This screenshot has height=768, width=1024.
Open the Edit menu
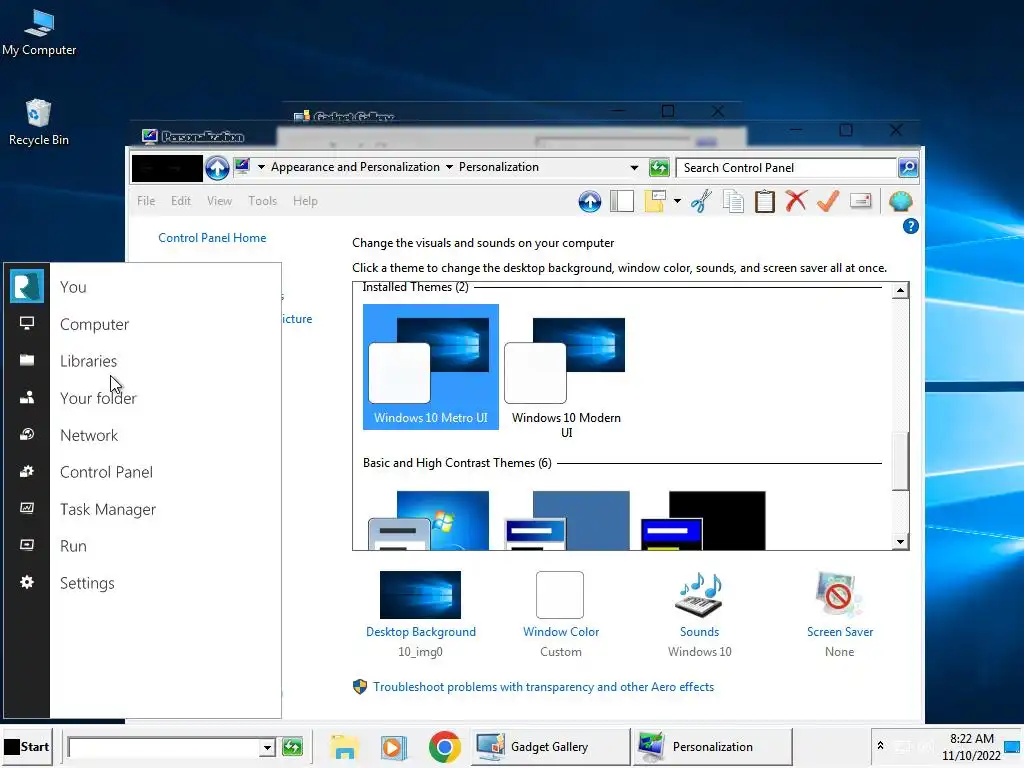click(x=181, y=201)
